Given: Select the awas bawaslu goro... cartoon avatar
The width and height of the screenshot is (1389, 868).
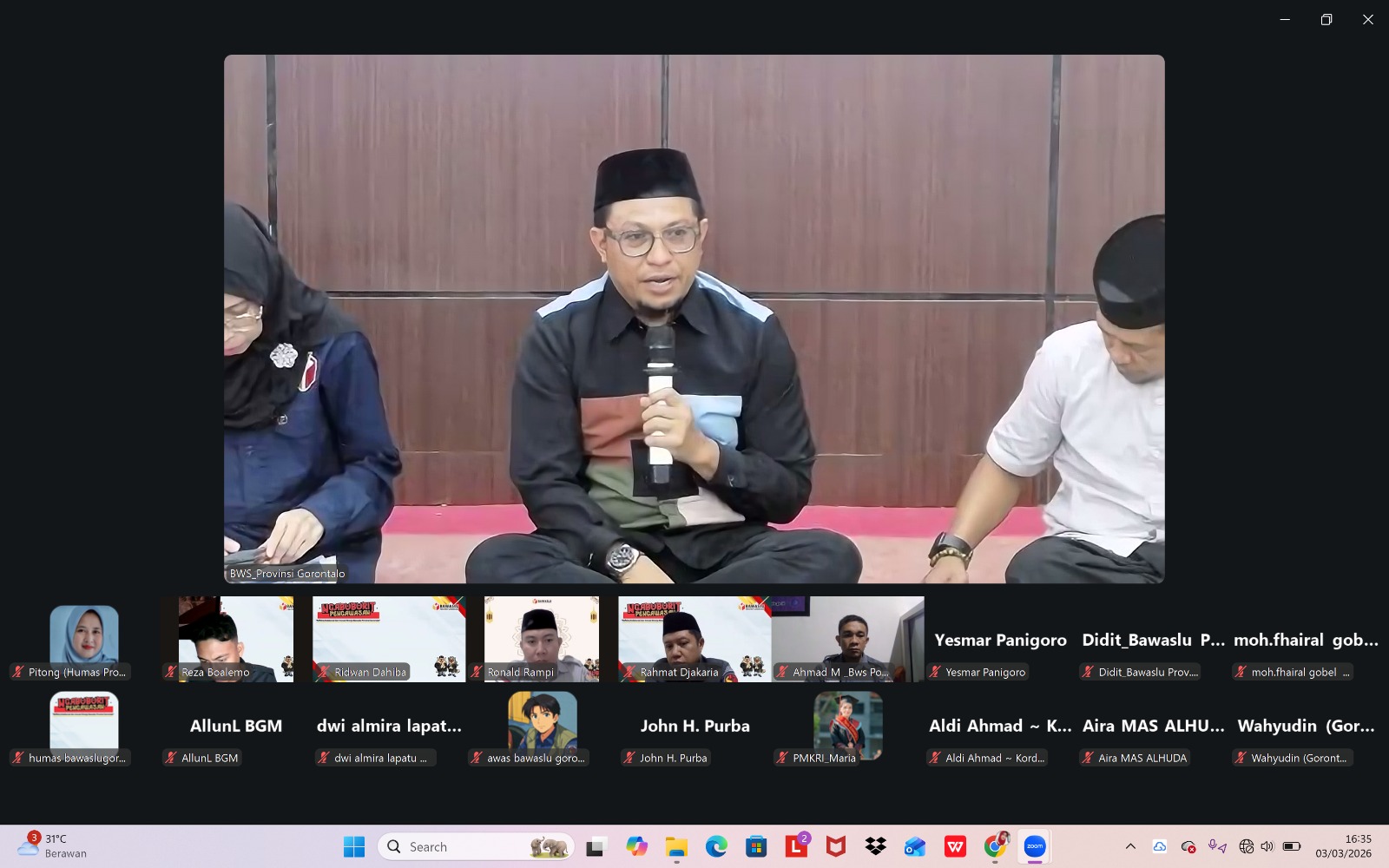Looking at the screenshot, I should tap(543, 720).
